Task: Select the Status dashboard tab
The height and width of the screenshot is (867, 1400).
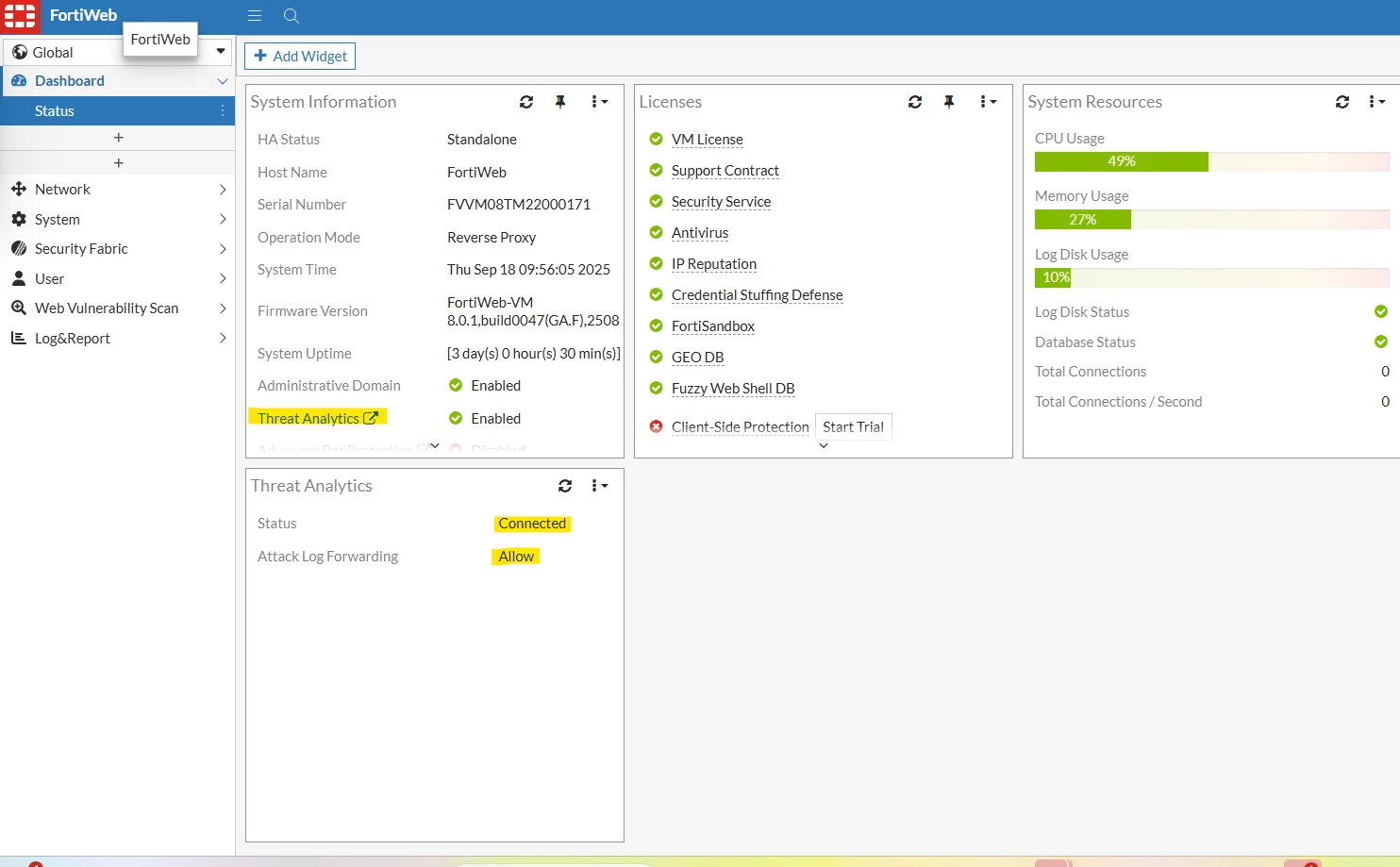Action: [117, 110]
